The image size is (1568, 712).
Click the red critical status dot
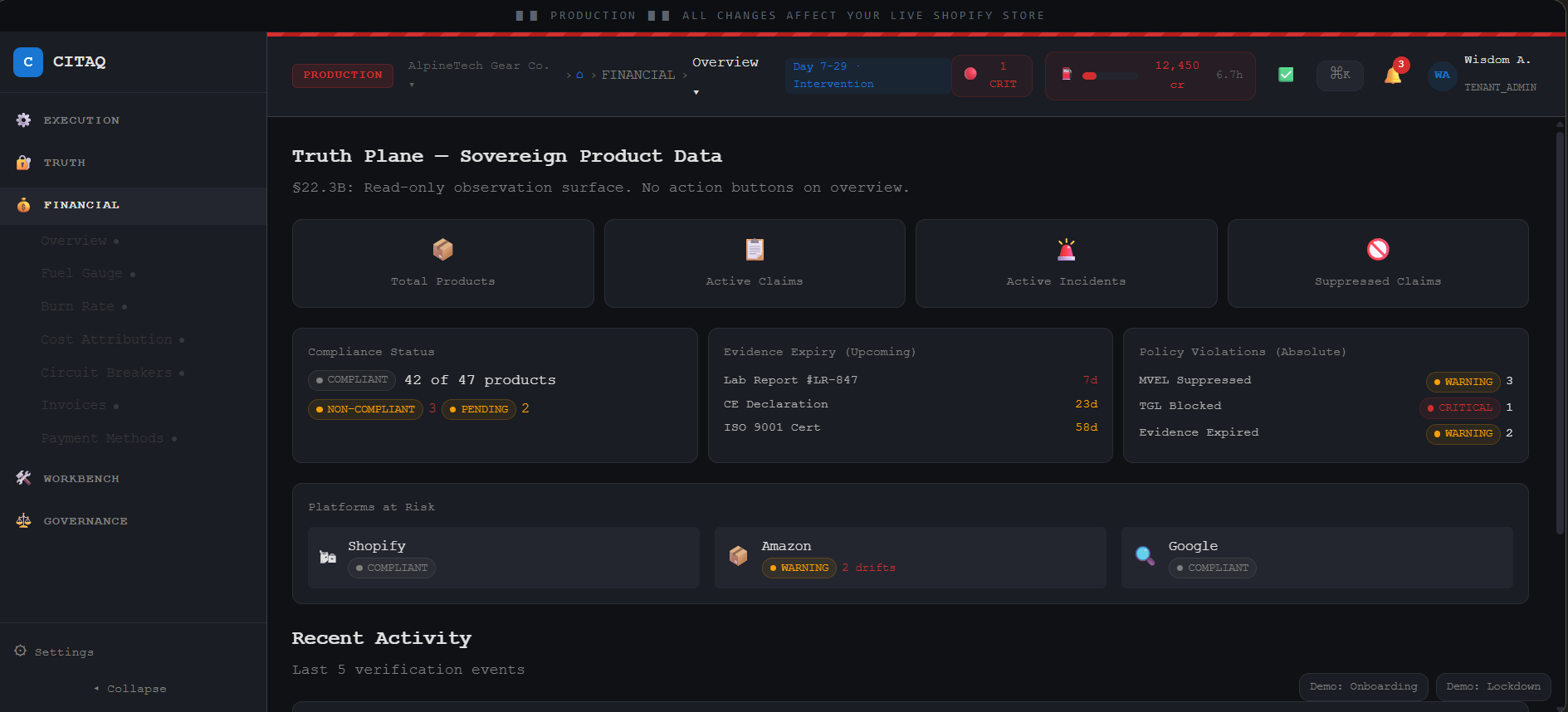pyautogui.click(x=970, y=74)
